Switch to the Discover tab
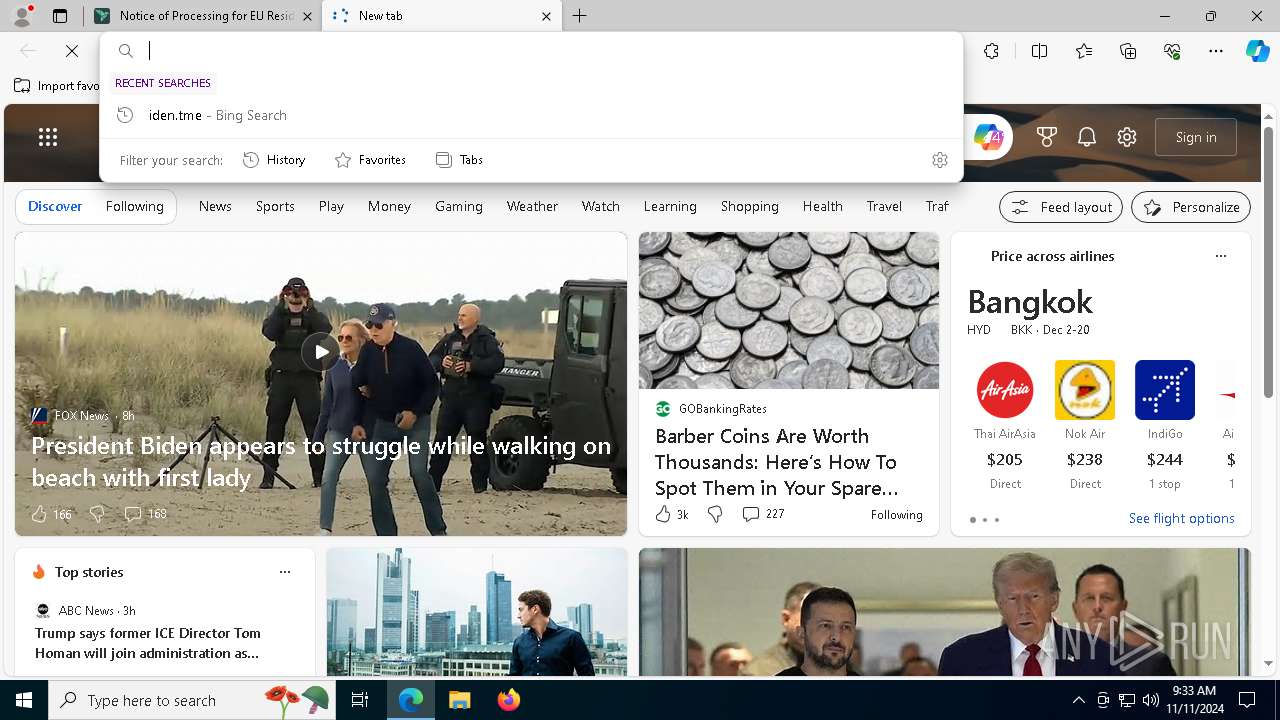Screen dimensions: 1280x720 coord(55,206)
